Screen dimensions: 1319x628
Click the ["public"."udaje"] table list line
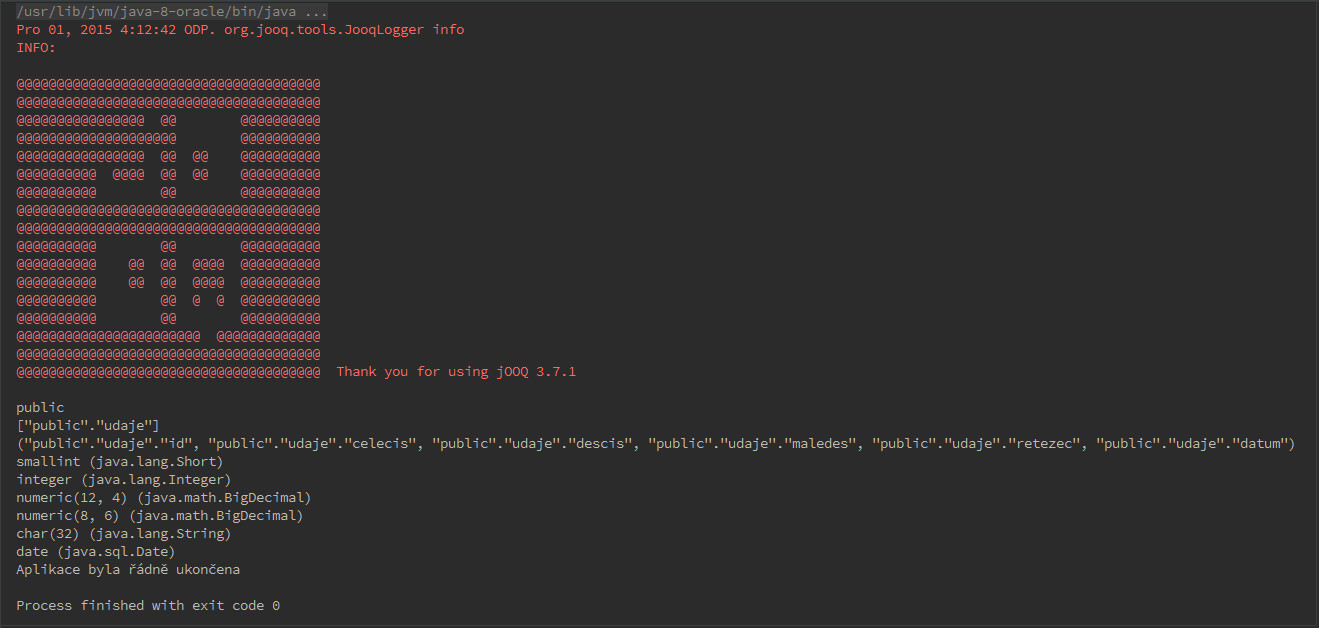point(88,426)
